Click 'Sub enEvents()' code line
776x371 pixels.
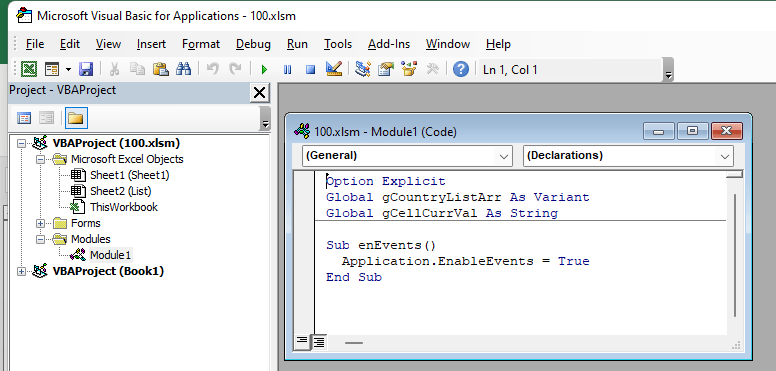click(381, 245)
